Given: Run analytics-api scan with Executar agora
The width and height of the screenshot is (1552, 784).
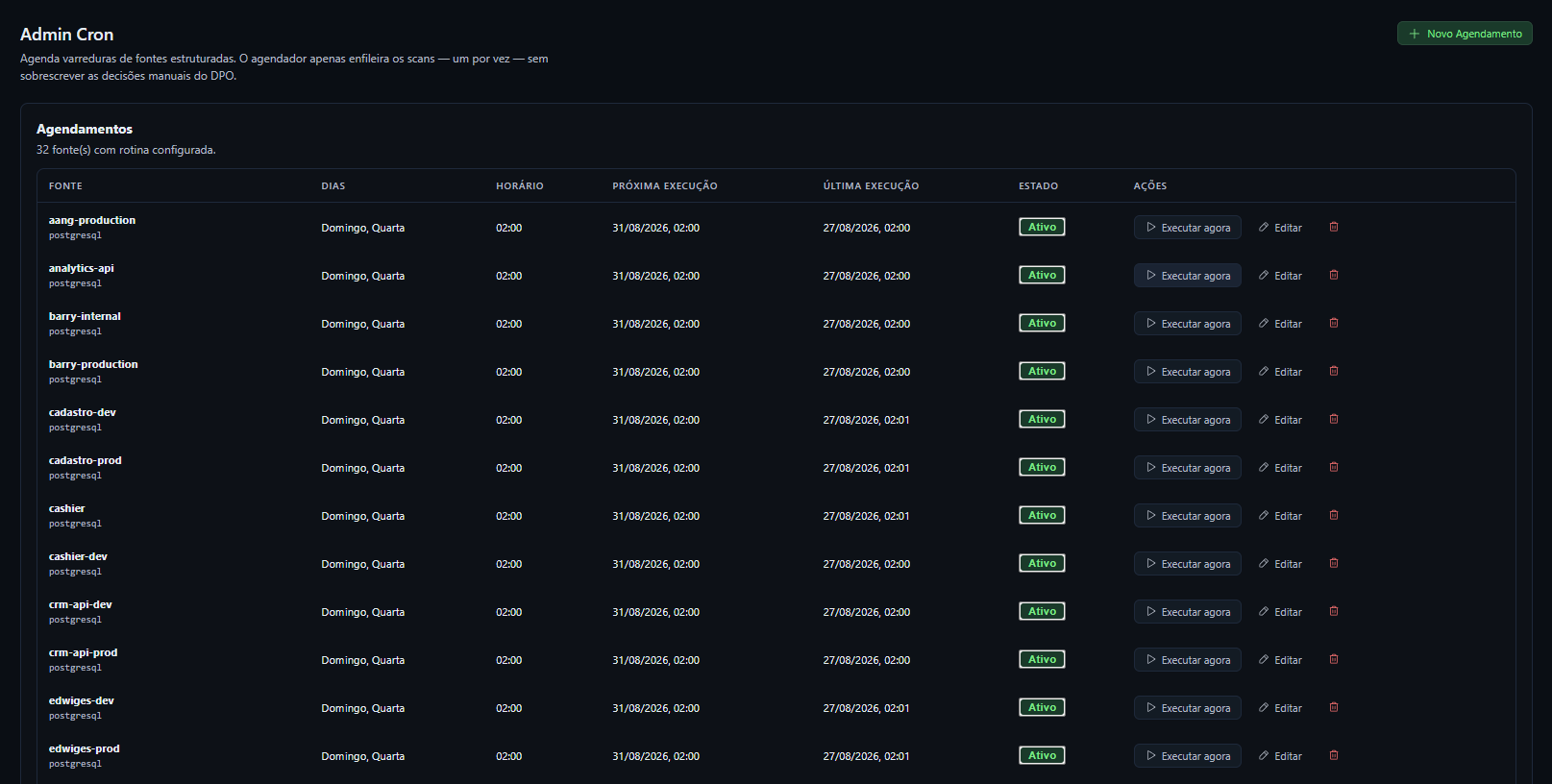Looking at the screenshot, I should tap(1188, 276).
